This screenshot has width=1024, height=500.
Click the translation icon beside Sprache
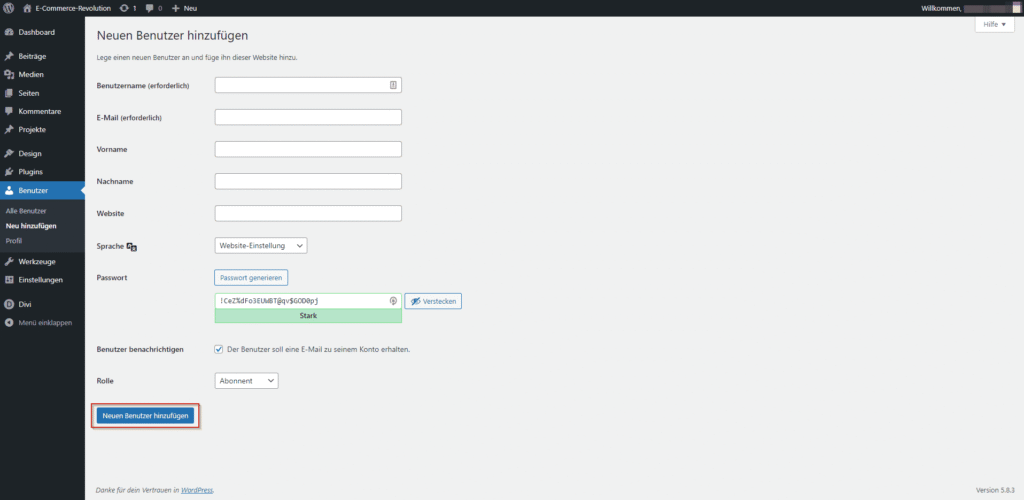pos(132,247)
